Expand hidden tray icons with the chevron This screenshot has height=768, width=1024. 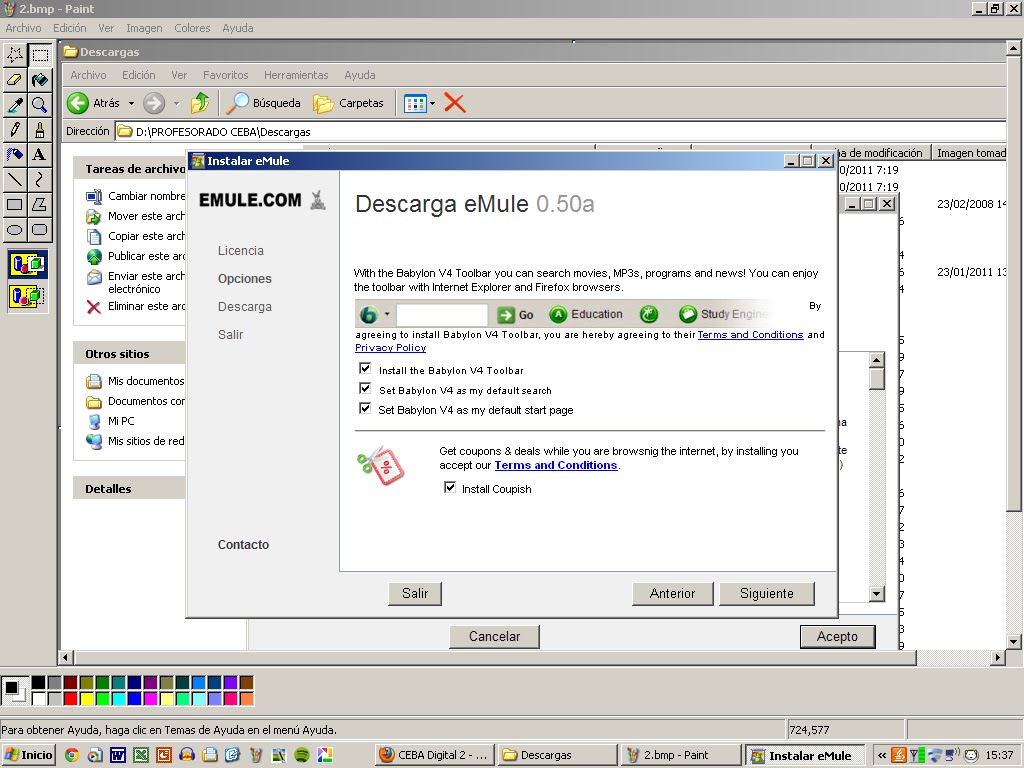(x=882, y=755)
